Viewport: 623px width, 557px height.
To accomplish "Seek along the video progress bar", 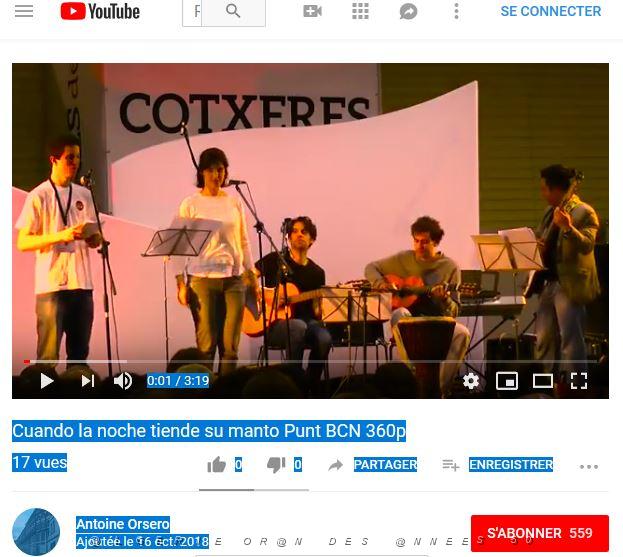I will click(x=310, y=361).
